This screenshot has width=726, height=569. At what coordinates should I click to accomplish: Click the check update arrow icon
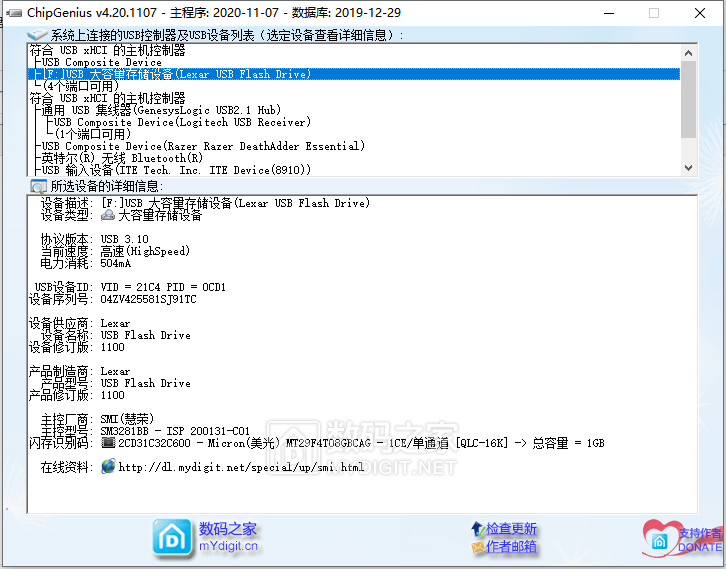(477, 528)
